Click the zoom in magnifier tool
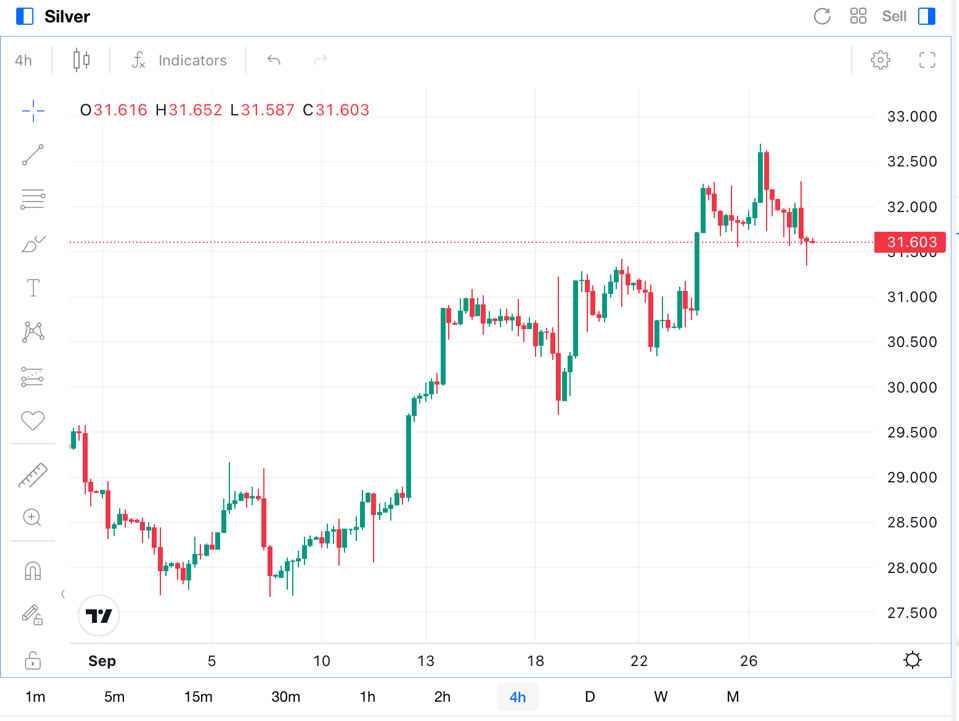 point(33,518)
